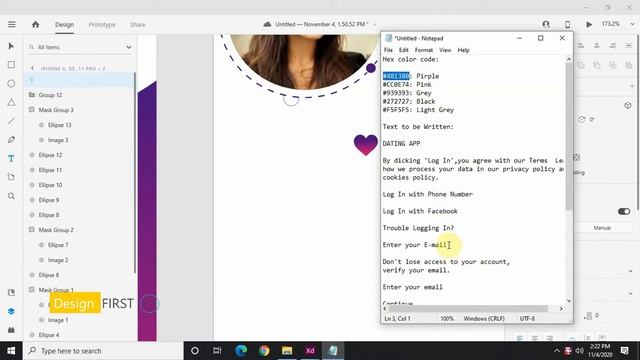Image resolution: width=640 pixels, height=360 pixels.
Task: Click Notepad scroll down arrow
Action: [x=569, y=301]
